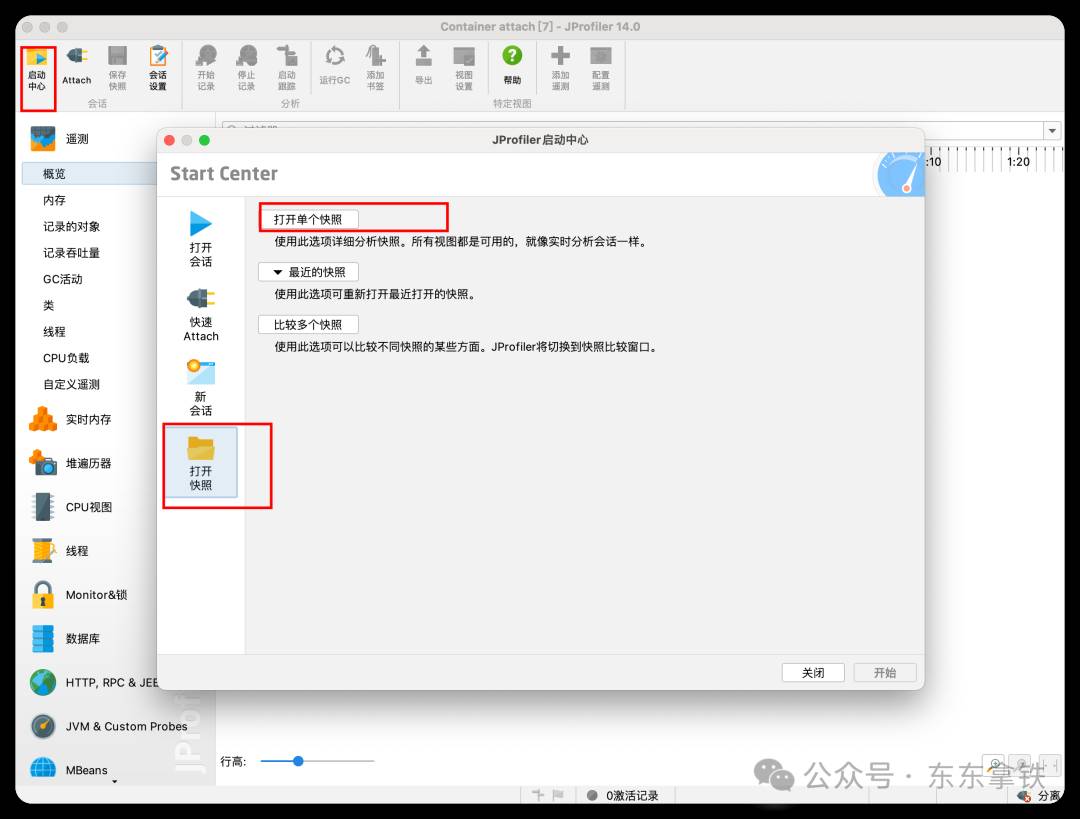Open the dropdown arrow beside the filter field
Viewport: 1080px width, 819px height.
point(1052,130)
